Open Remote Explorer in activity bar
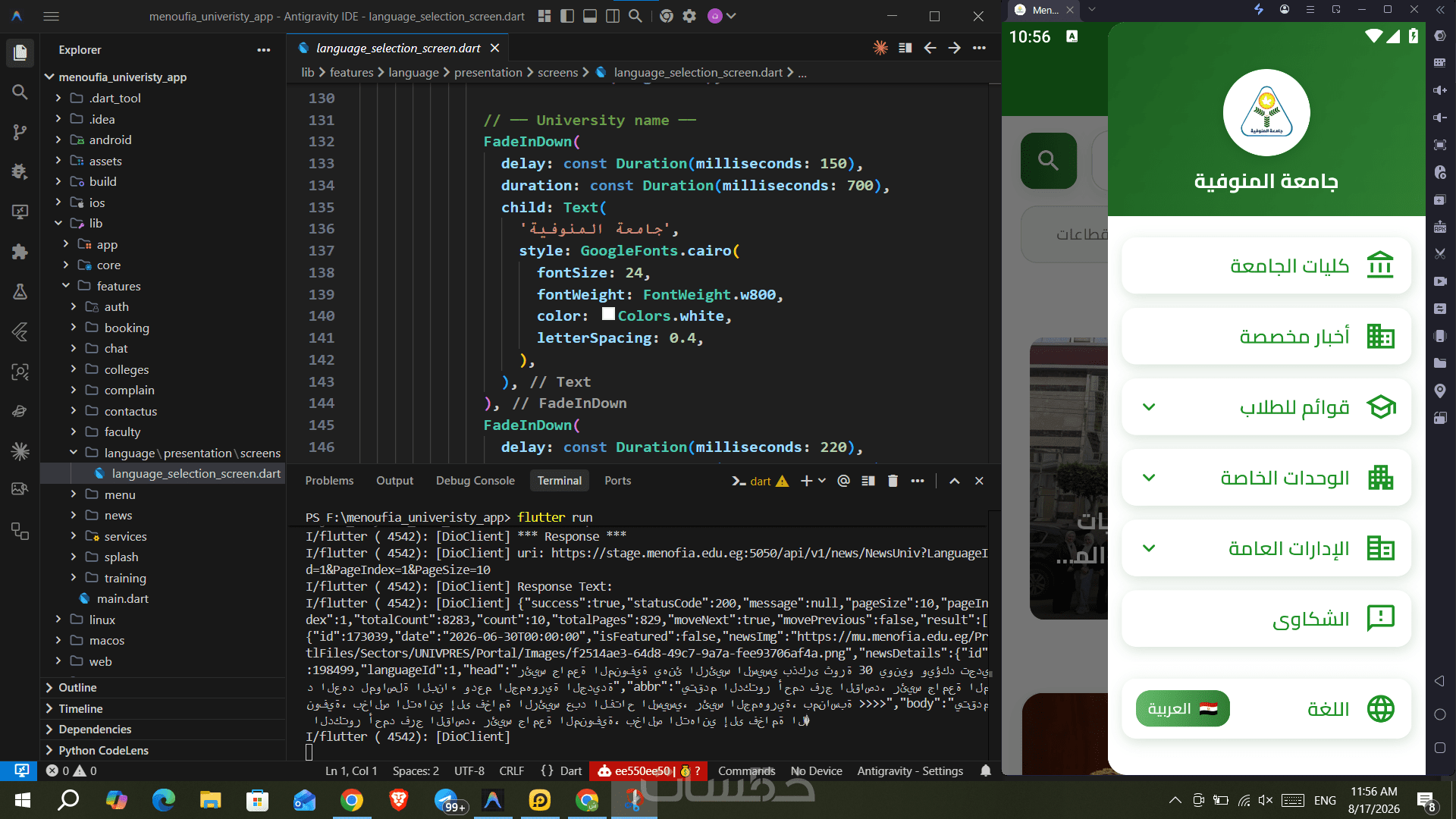 click(x=20, y=212)
